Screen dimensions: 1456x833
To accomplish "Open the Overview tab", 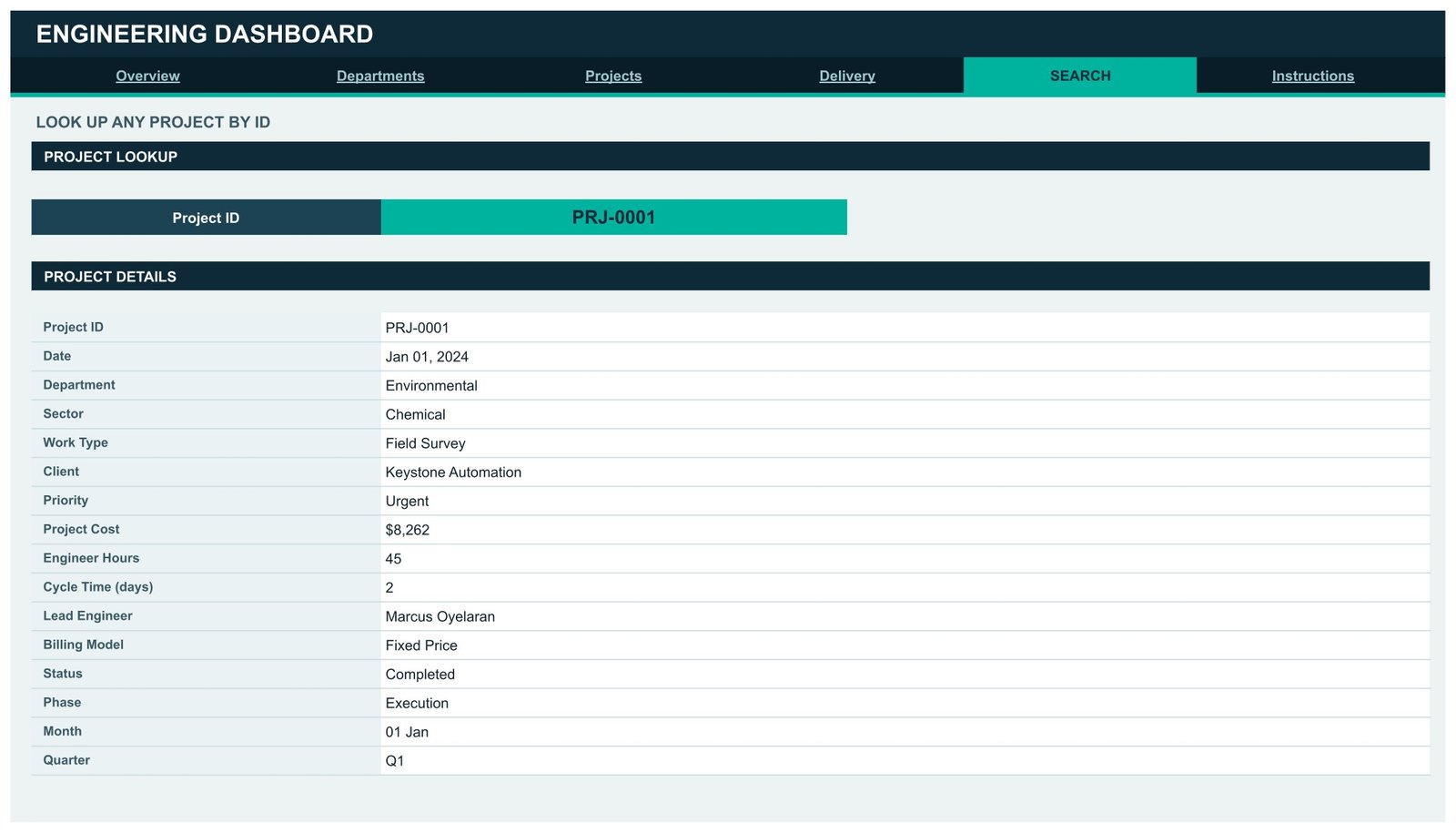I will point(147,76).
